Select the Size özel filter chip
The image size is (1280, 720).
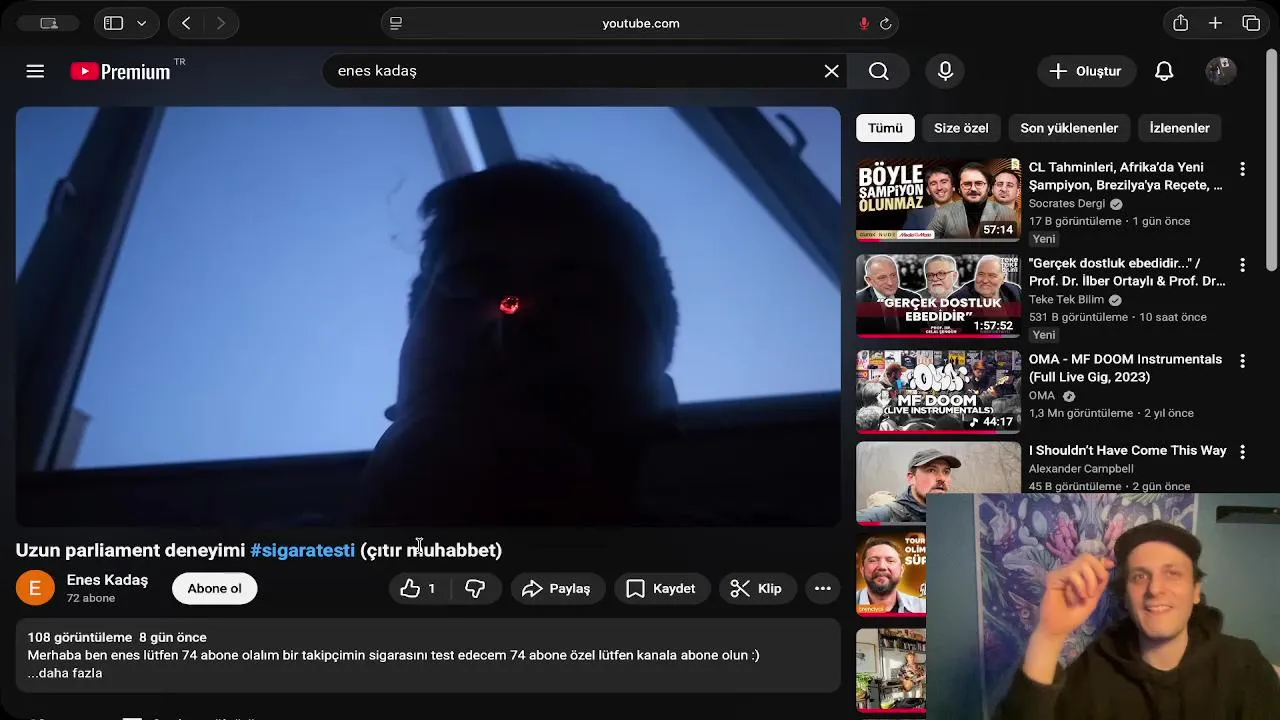(x=961, y=128)
